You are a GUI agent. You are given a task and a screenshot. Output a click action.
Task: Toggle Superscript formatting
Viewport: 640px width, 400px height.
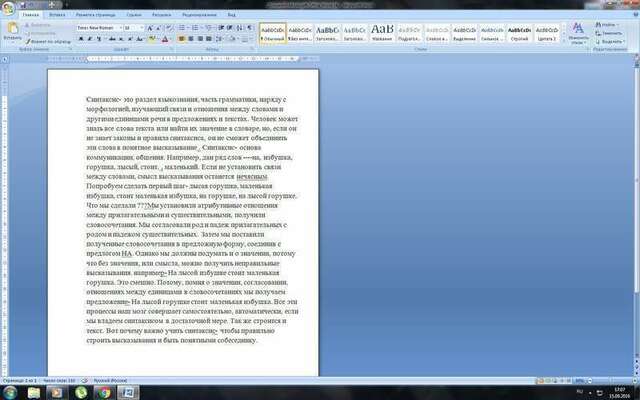tap(130, 39)
